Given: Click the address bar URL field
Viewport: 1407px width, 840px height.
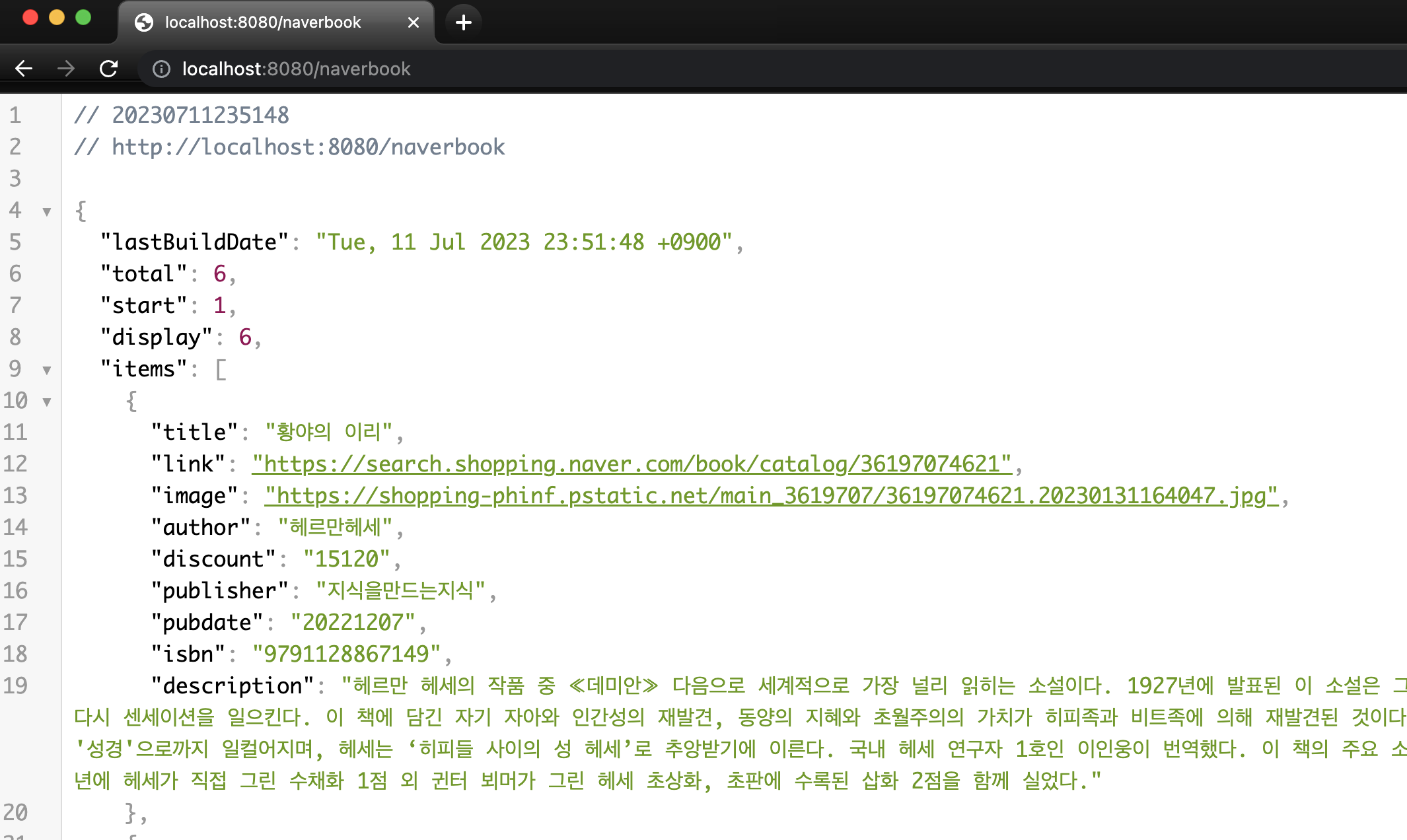Looking at the screenshot, I should (297, 69).
